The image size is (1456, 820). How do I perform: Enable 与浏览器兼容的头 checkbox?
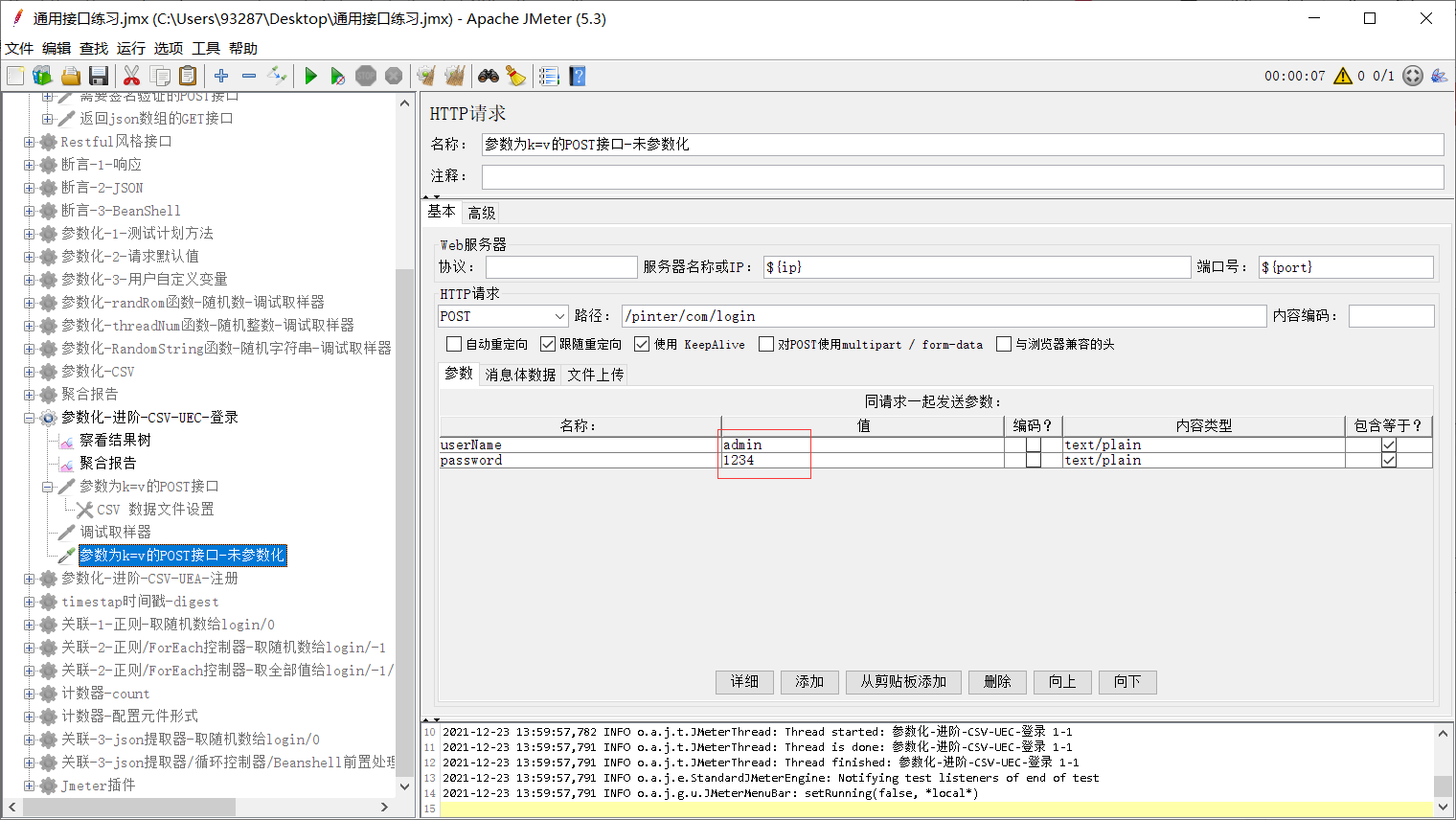click(x=1004, y=344)
